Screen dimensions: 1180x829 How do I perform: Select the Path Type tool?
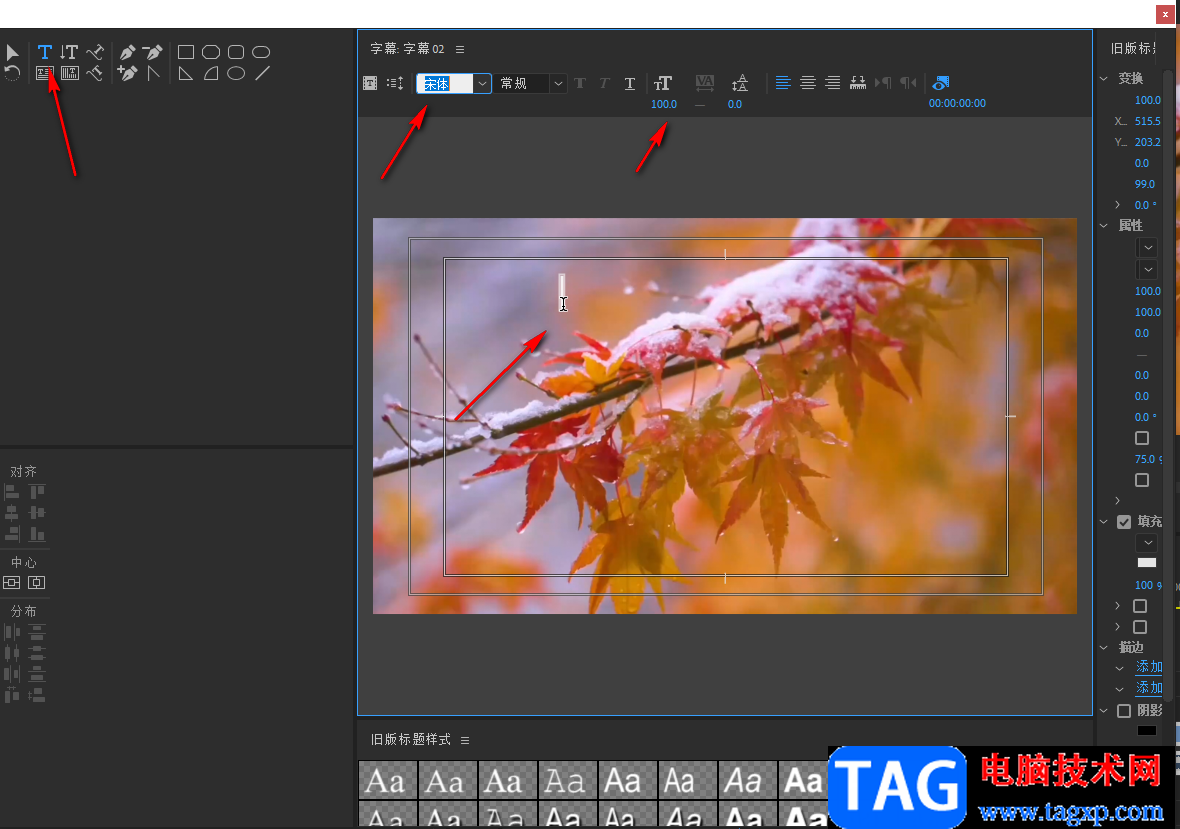tap(95, 52)
